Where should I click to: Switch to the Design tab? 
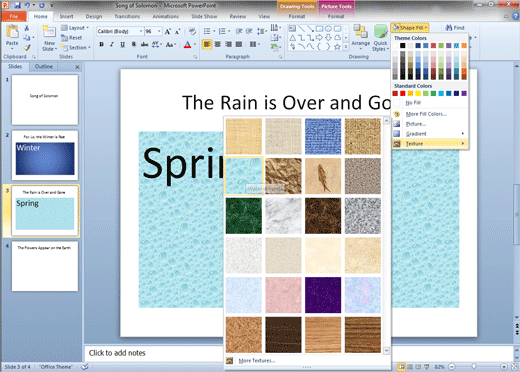tap(94, 16)
